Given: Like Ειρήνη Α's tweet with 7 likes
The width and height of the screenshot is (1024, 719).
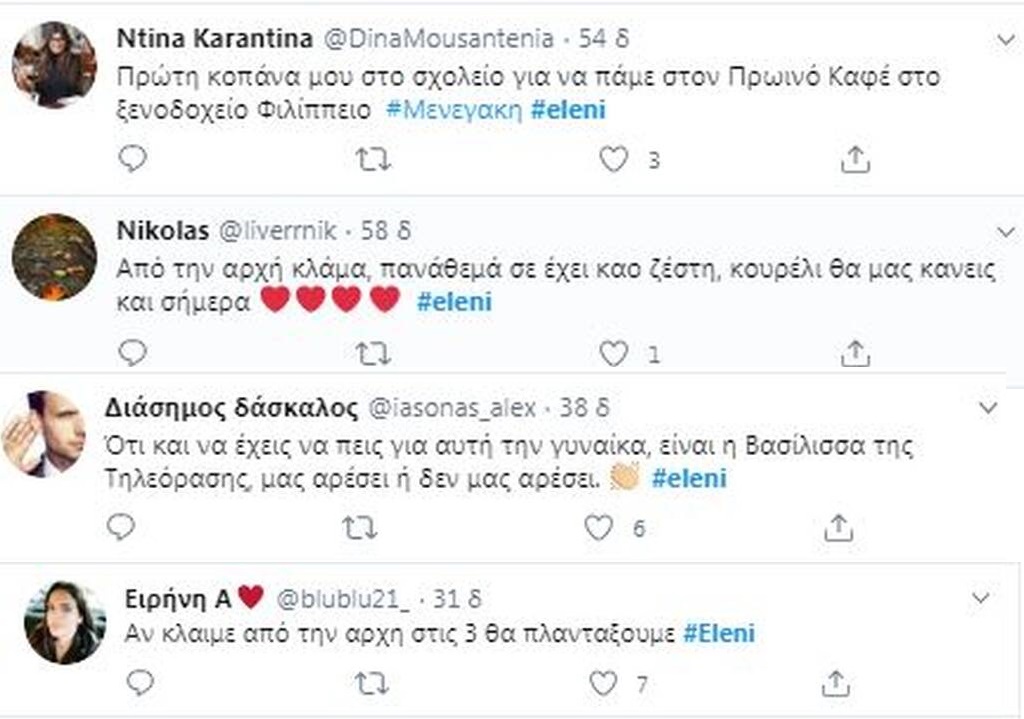Looking at the screenshot, I should (x=603, y=683).
